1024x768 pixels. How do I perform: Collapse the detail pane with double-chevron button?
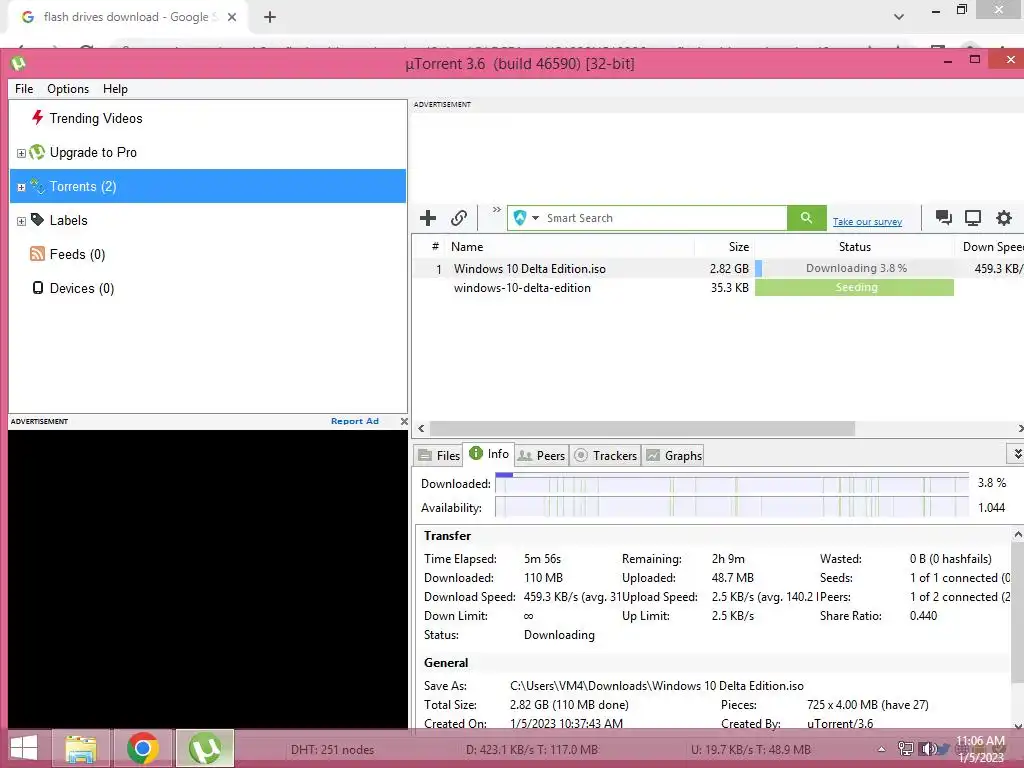(1016, 453)
